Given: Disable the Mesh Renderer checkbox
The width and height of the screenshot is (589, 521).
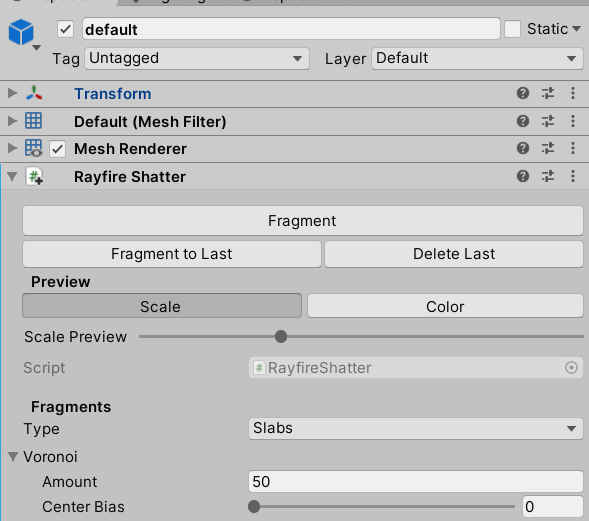Looking at the screenshot, I should click(x=57, y=149).
